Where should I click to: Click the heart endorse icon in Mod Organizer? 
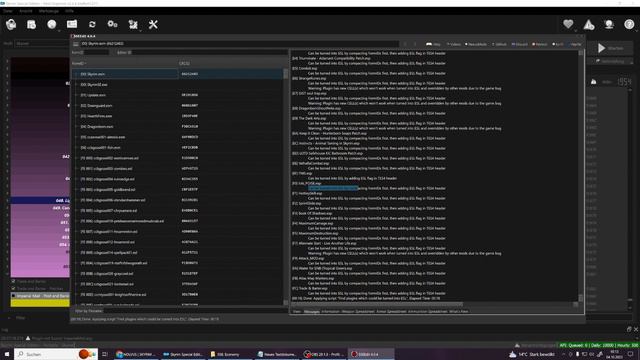pos(568,24)
